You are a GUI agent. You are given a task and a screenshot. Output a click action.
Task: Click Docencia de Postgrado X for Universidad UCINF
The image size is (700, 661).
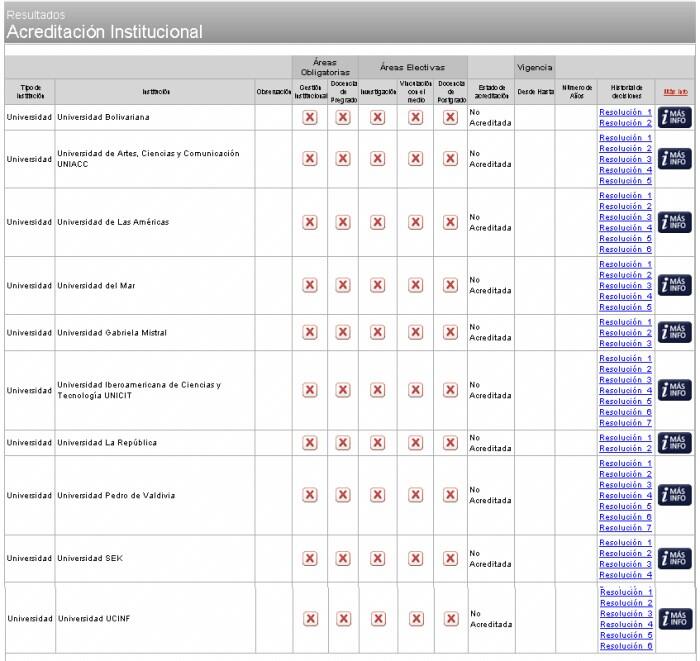[x=451, y=619]
